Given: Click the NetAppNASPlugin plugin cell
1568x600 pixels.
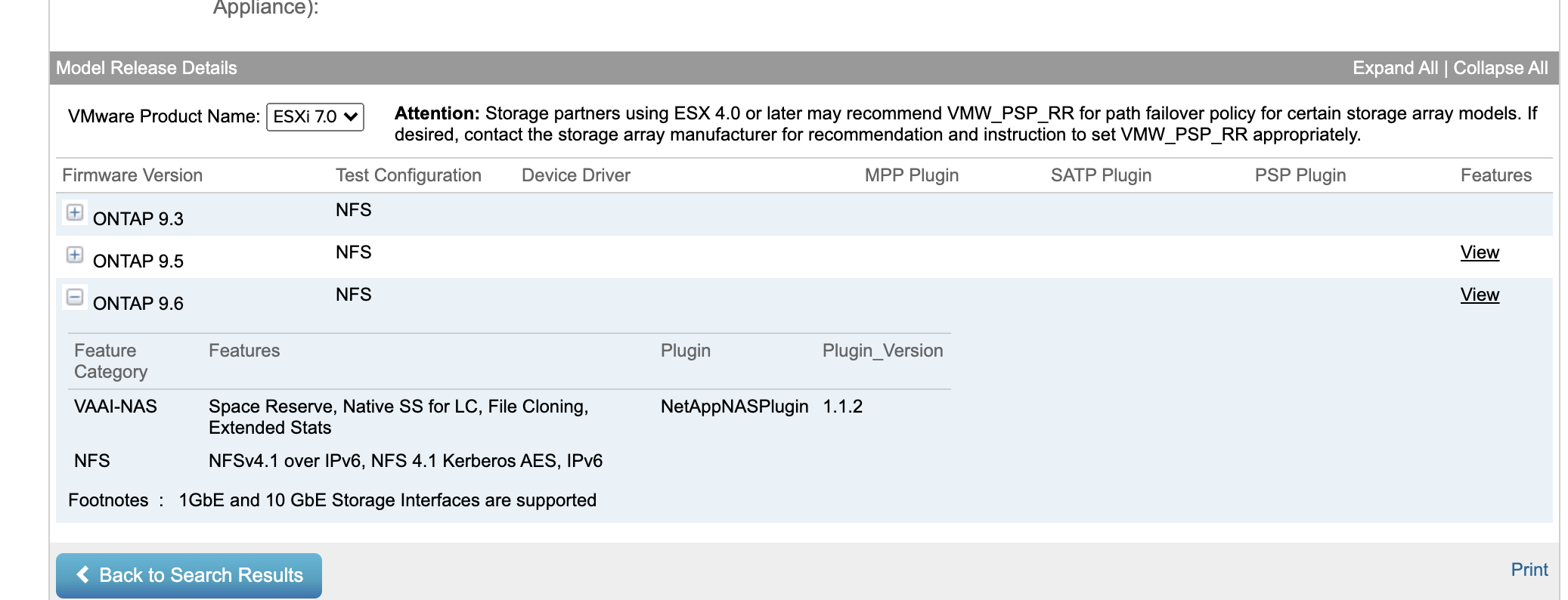Looking at the screenshot, I should [x=734, y=407].
